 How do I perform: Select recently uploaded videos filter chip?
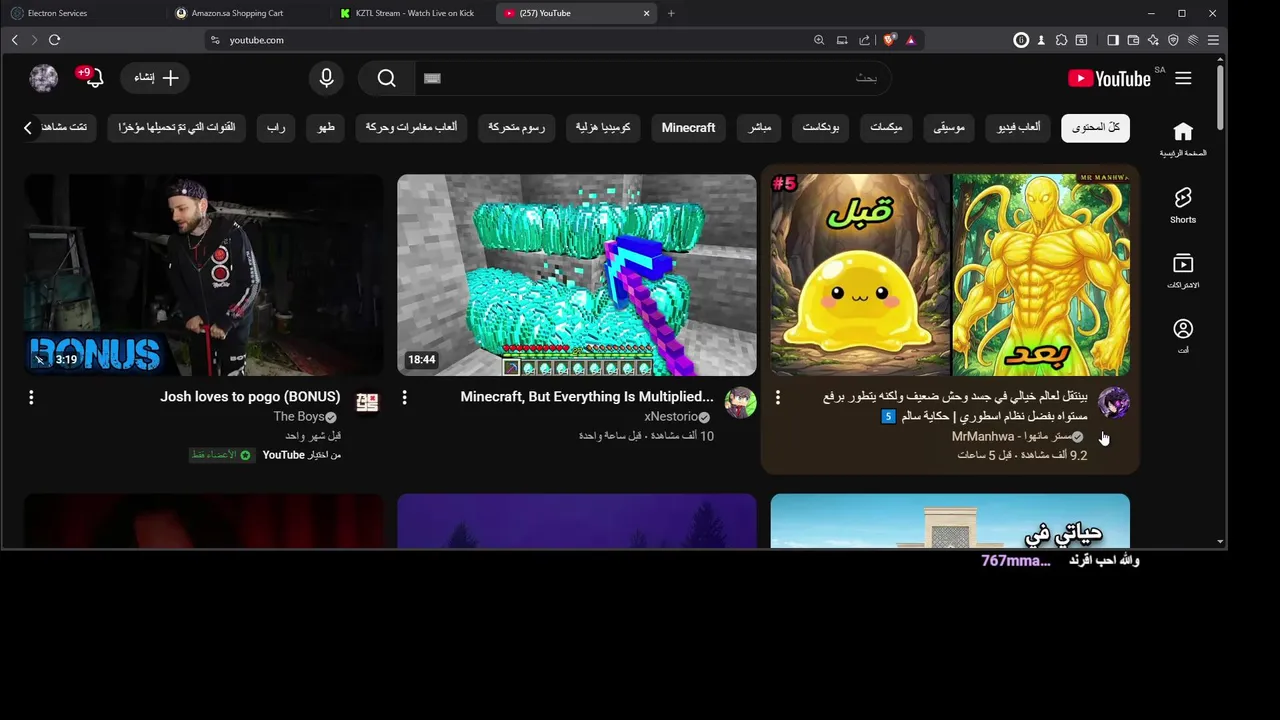pos(176,127)
